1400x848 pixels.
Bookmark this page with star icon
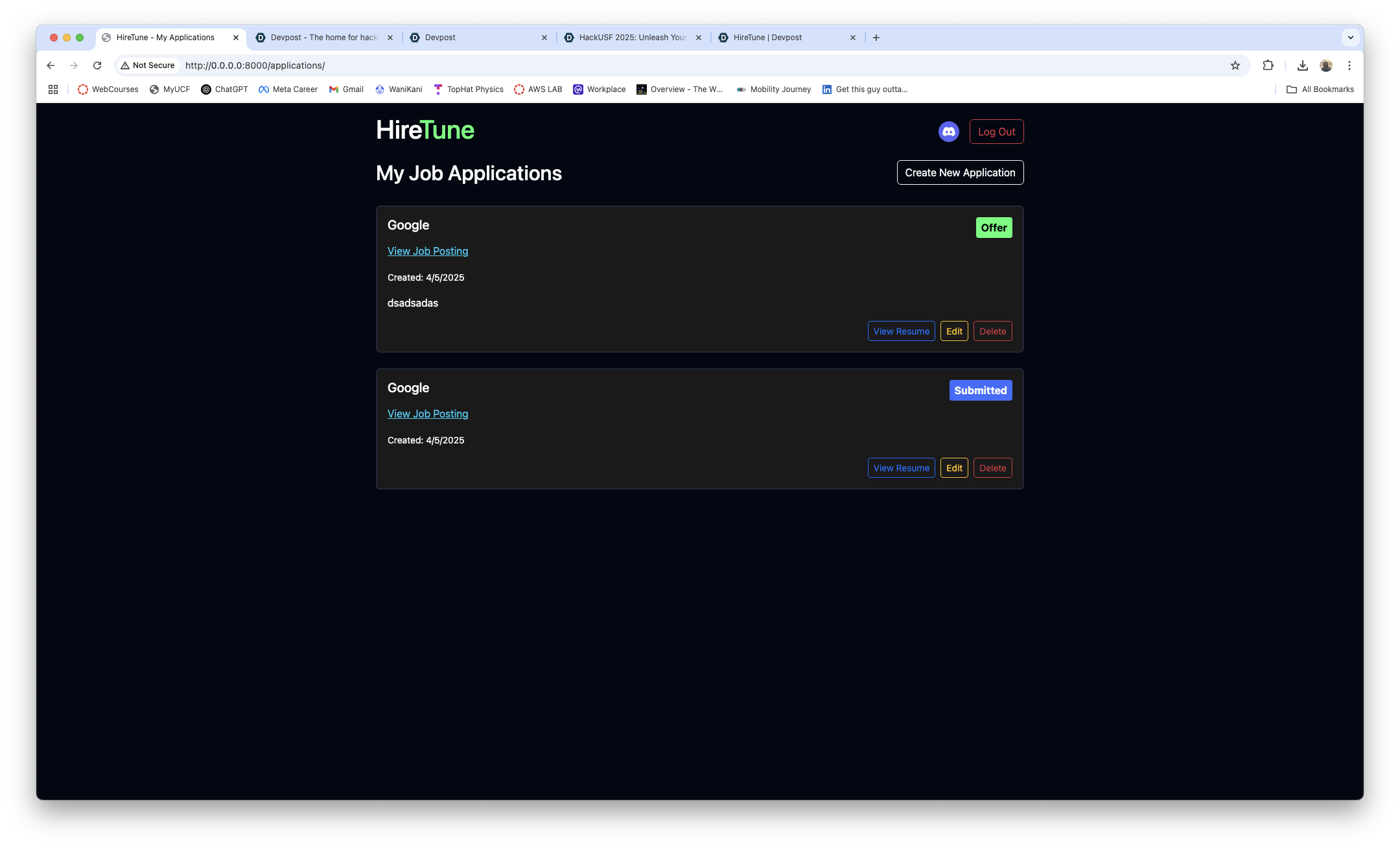click(x=1235, y=65)
